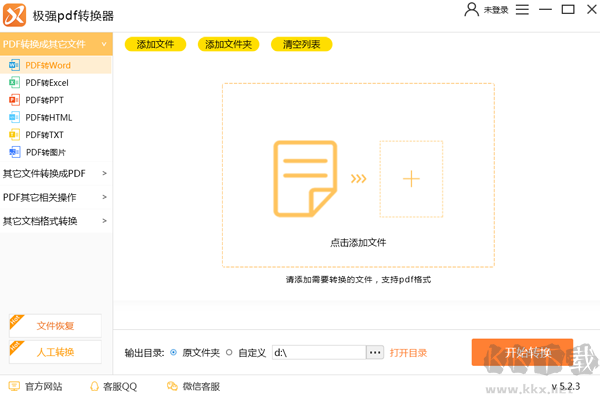Select PDF转PPT conversion mode
Viewport: 600px width, 396px height.
56,100
